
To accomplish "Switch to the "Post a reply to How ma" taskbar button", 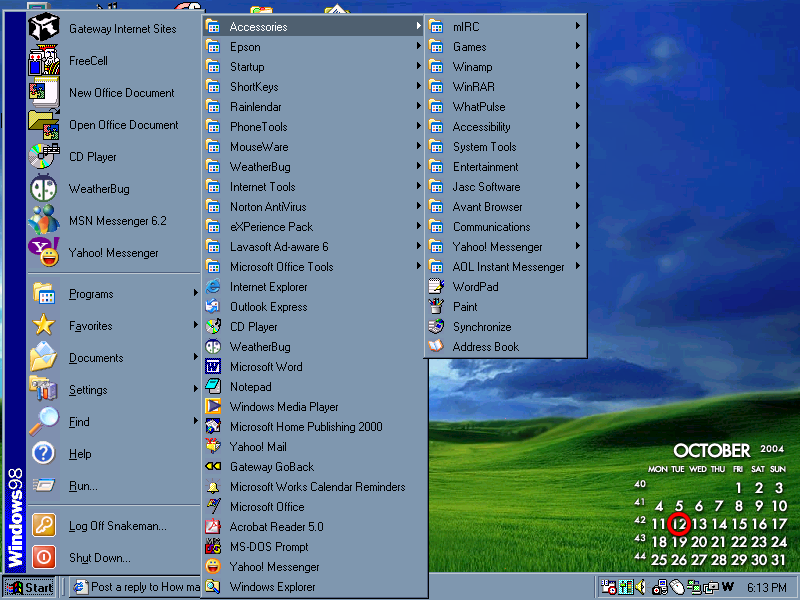I will 135,587.
